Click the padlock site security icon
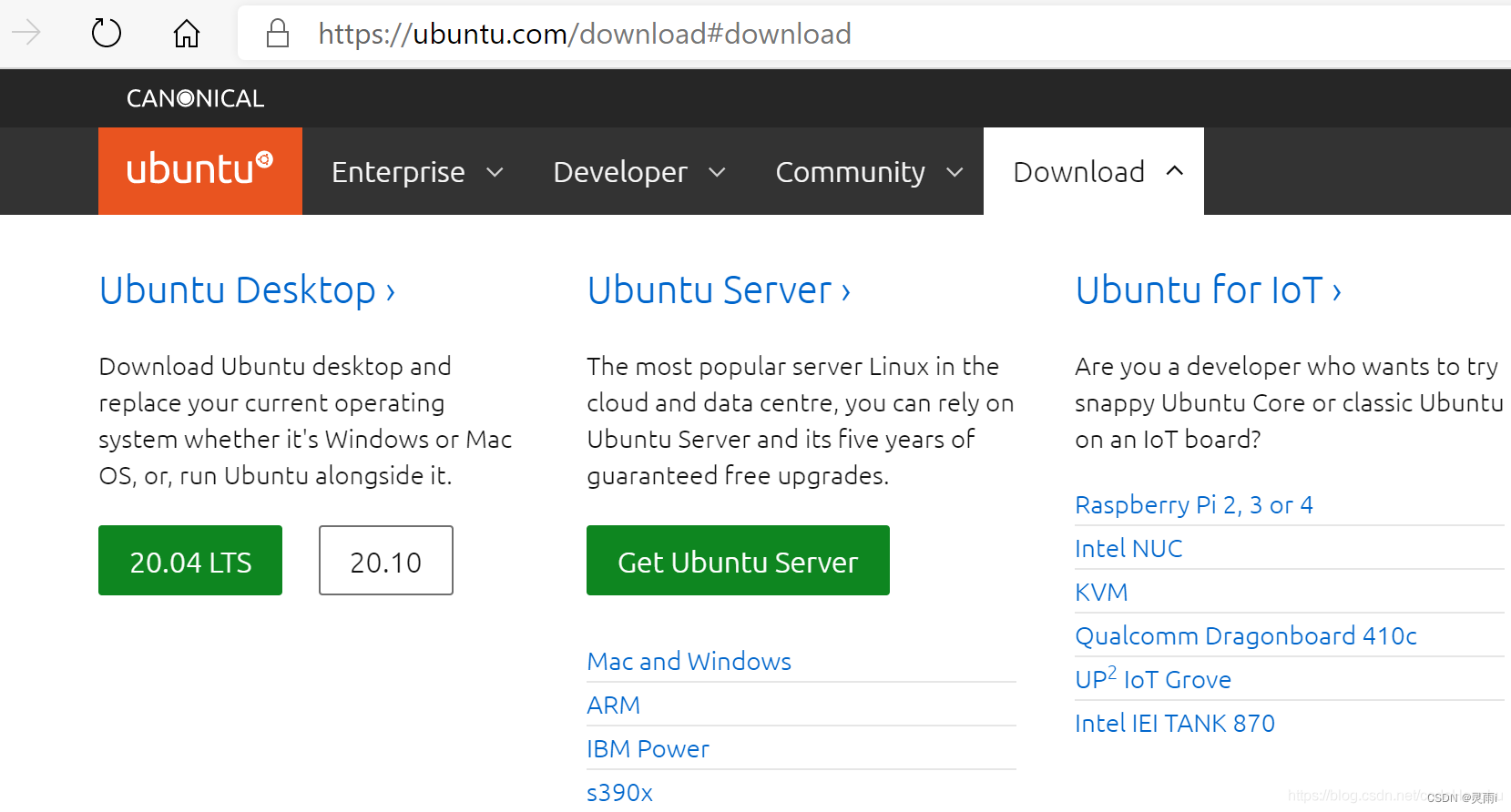 (x=278, y=34)
